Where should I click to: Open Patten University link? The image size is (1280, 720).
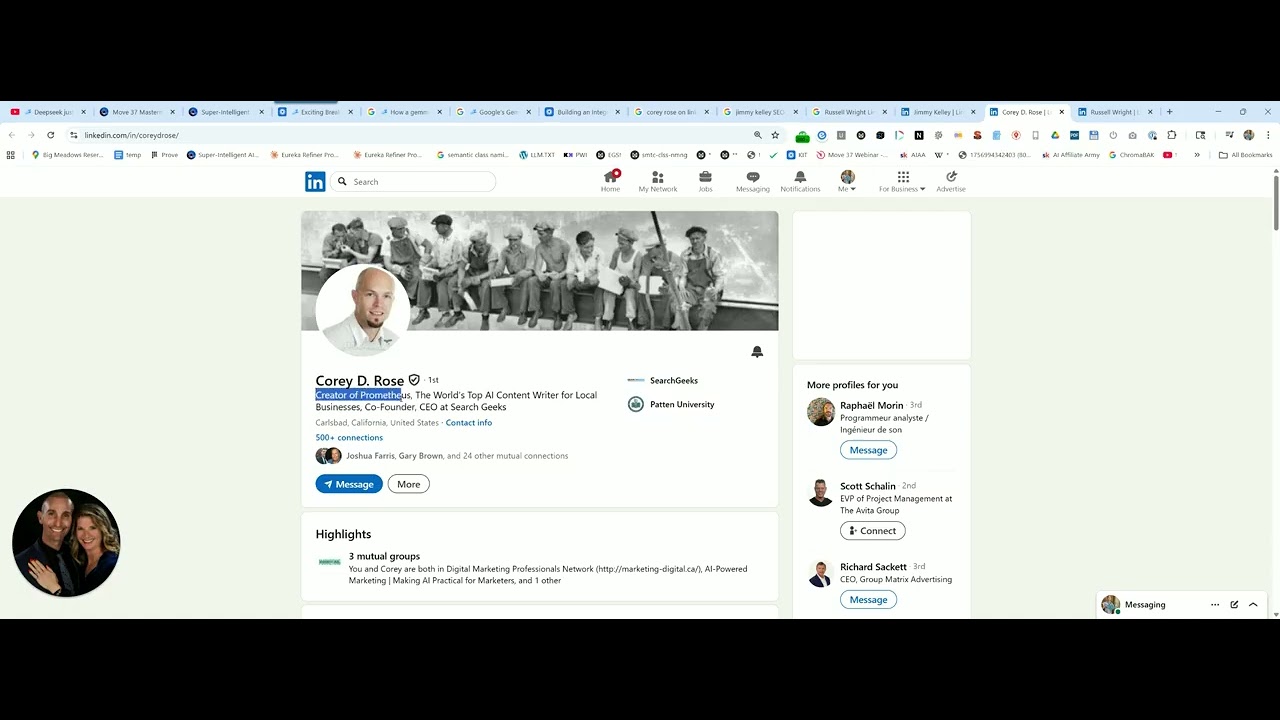[671, 404]
